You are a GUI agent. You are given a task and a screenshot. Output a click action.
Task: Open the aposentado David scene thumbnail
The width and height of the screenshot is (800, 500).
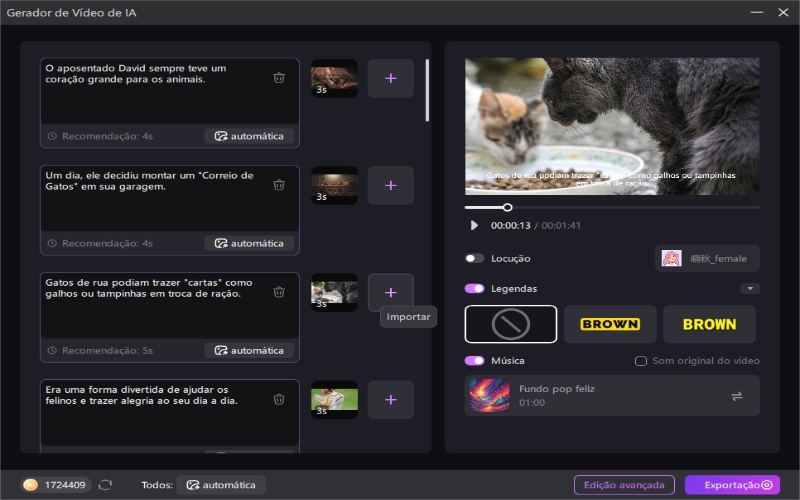point(334,78)
